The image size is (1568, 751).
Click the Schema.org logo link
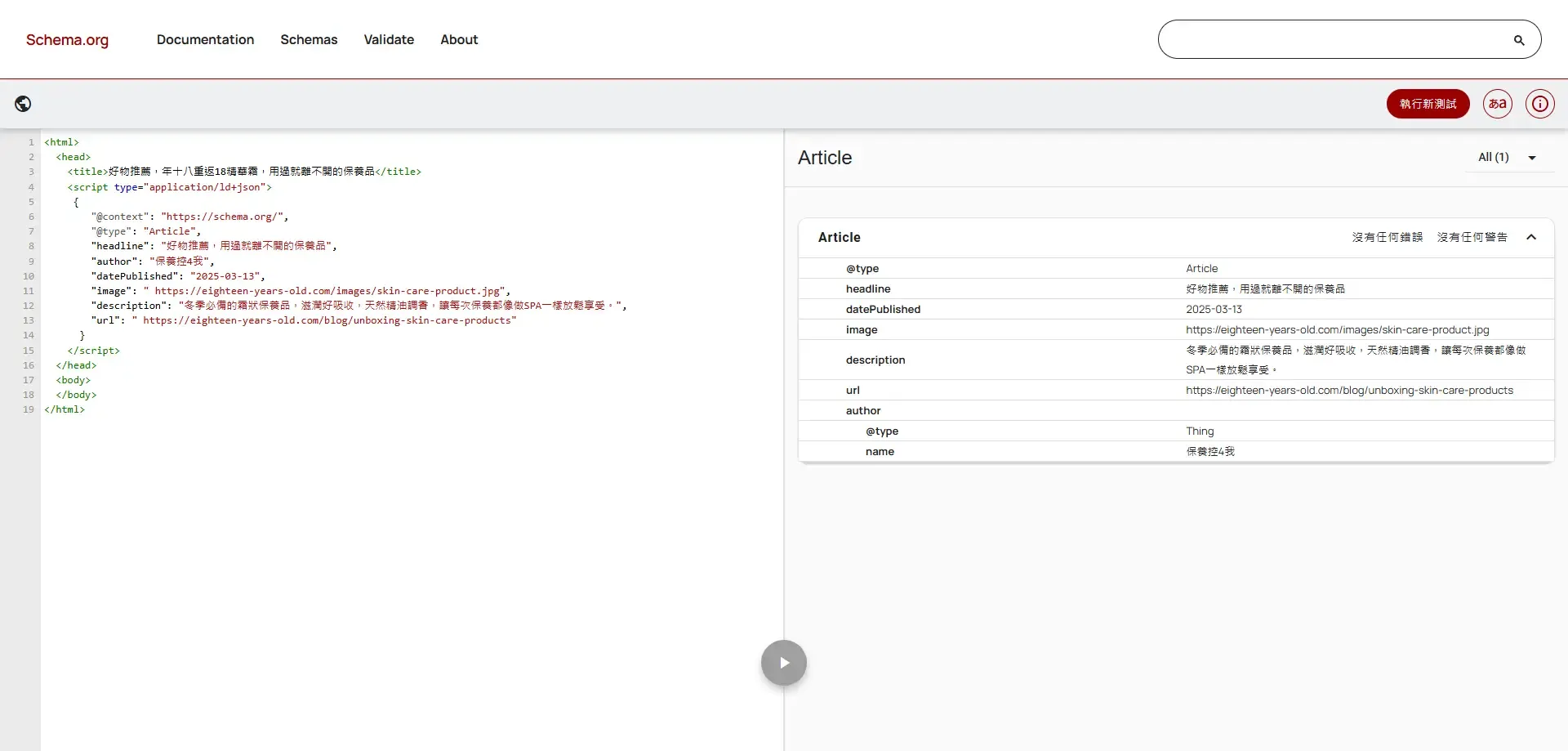(67, 40)
